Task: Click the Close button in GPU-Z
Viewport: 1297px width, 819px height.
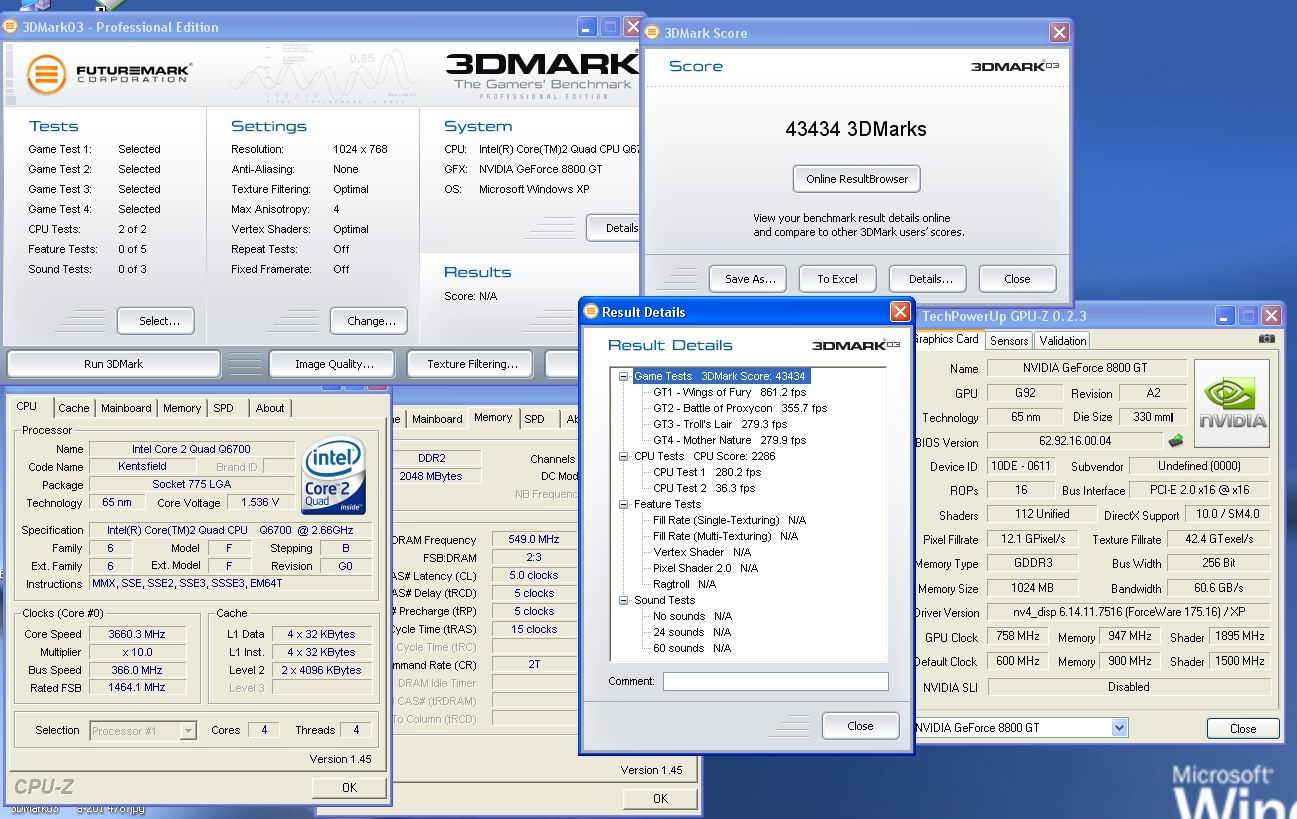Action: click(1243, 728)
